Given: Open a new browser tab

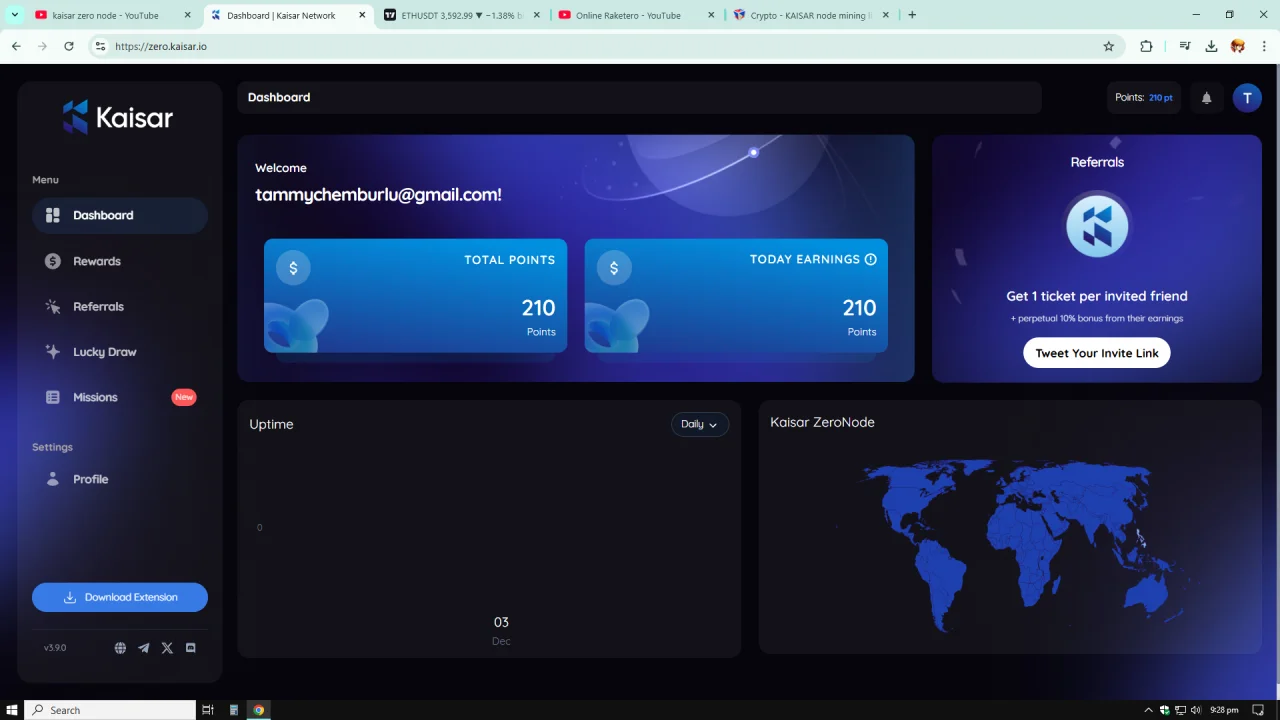Looking at the screenshot, I should coord(912,15).
